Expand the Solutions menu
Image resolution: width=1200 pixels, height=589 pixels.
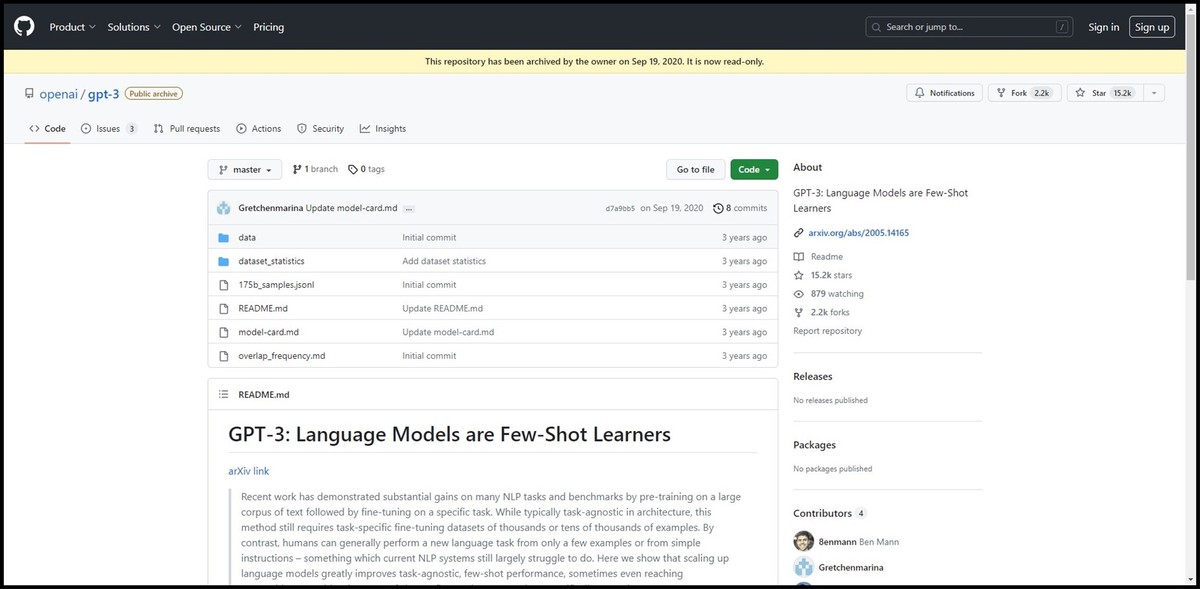coord(134,27)
